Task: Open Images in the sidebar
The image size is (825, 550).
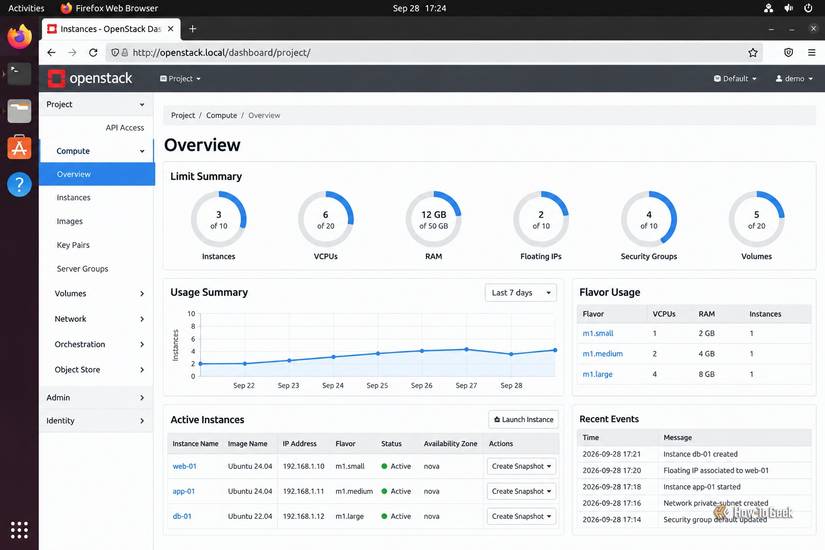Action: 69,221
